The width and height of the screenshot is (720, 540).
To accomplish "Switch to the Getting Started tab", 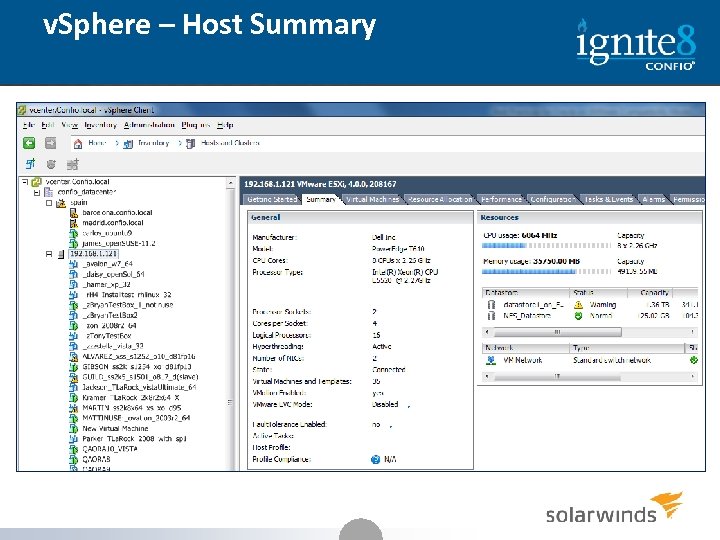I will click(272, 199).
